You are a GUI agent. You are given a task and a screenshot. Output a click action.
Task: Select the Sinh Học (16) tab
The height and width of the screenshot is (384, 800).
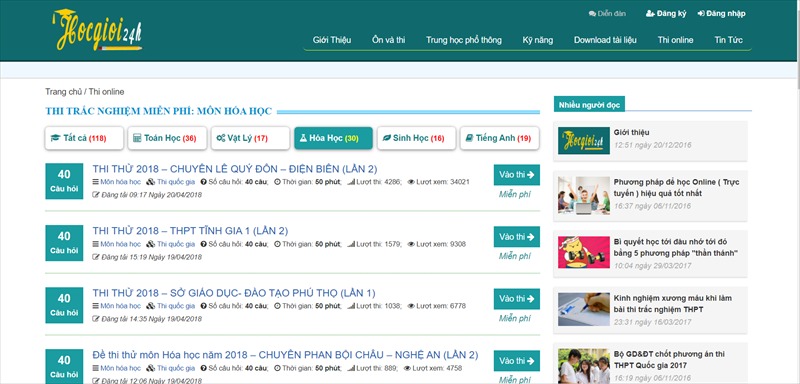coord(416,138)
